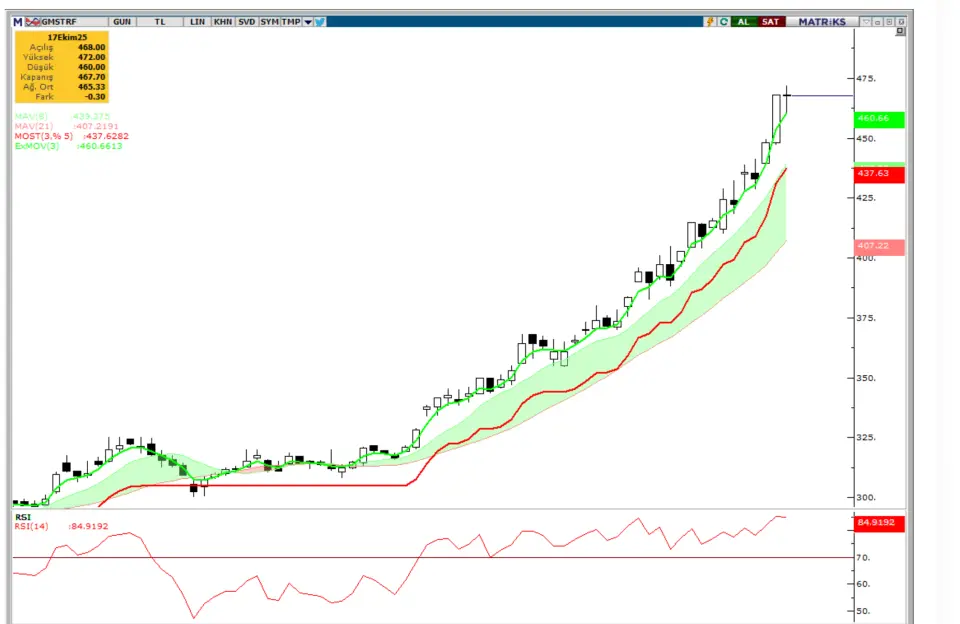Expand the dropdown arrow after TMP
The width and height of the screenshot is (960, 624).
click(x=307, y=21)
